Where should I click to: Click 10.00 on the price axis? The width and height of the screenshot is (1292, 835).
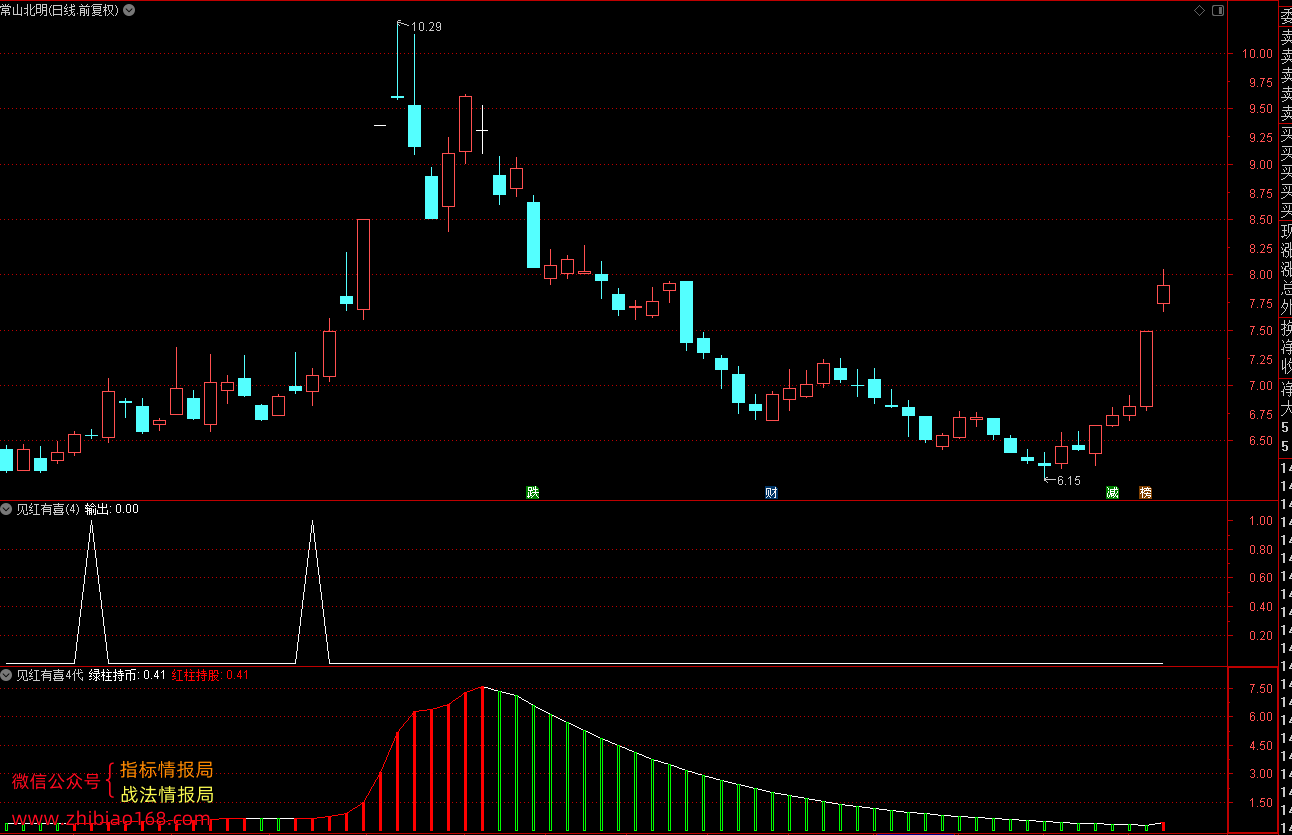click(1257, 54)
